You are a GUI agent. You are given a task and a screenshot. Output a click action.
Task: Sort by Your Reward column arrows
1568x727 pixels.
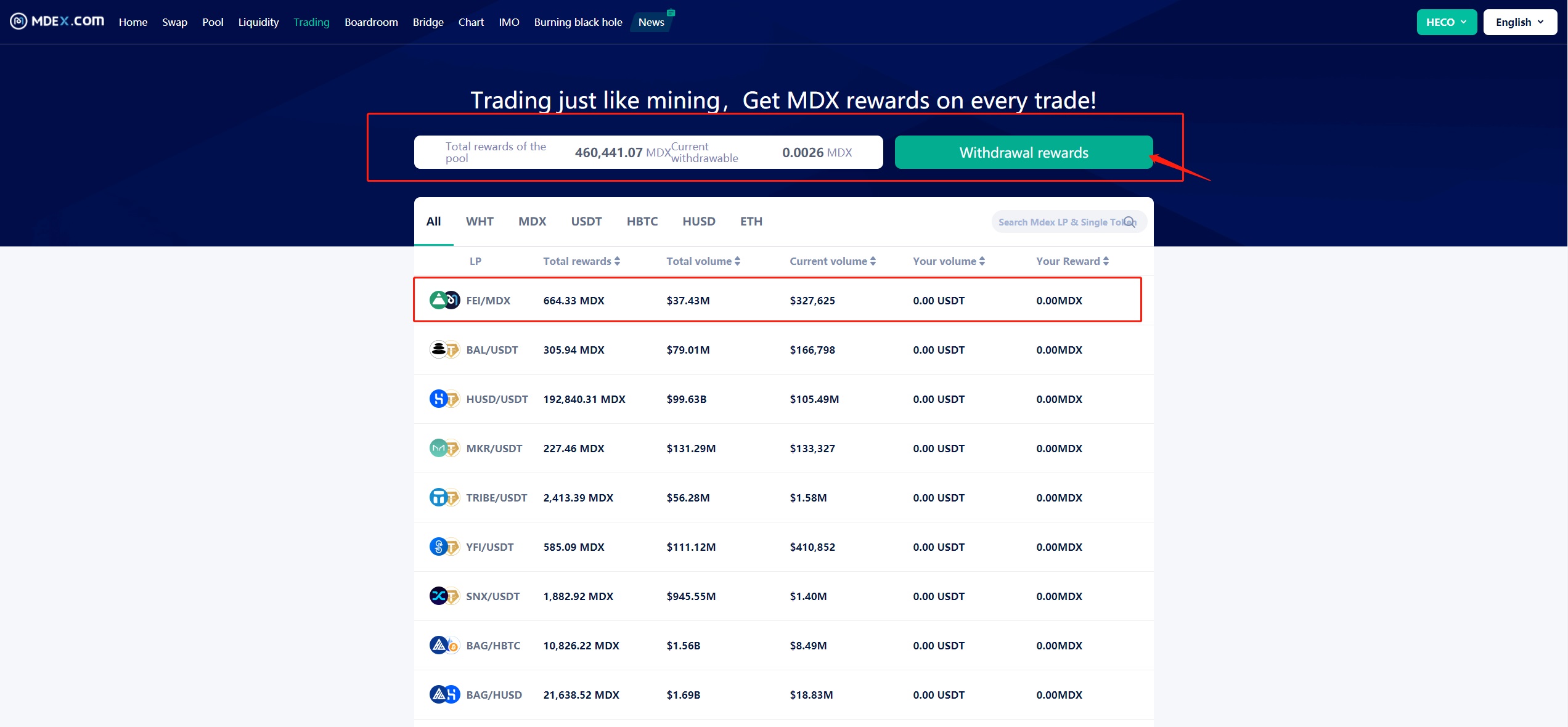1106,261
